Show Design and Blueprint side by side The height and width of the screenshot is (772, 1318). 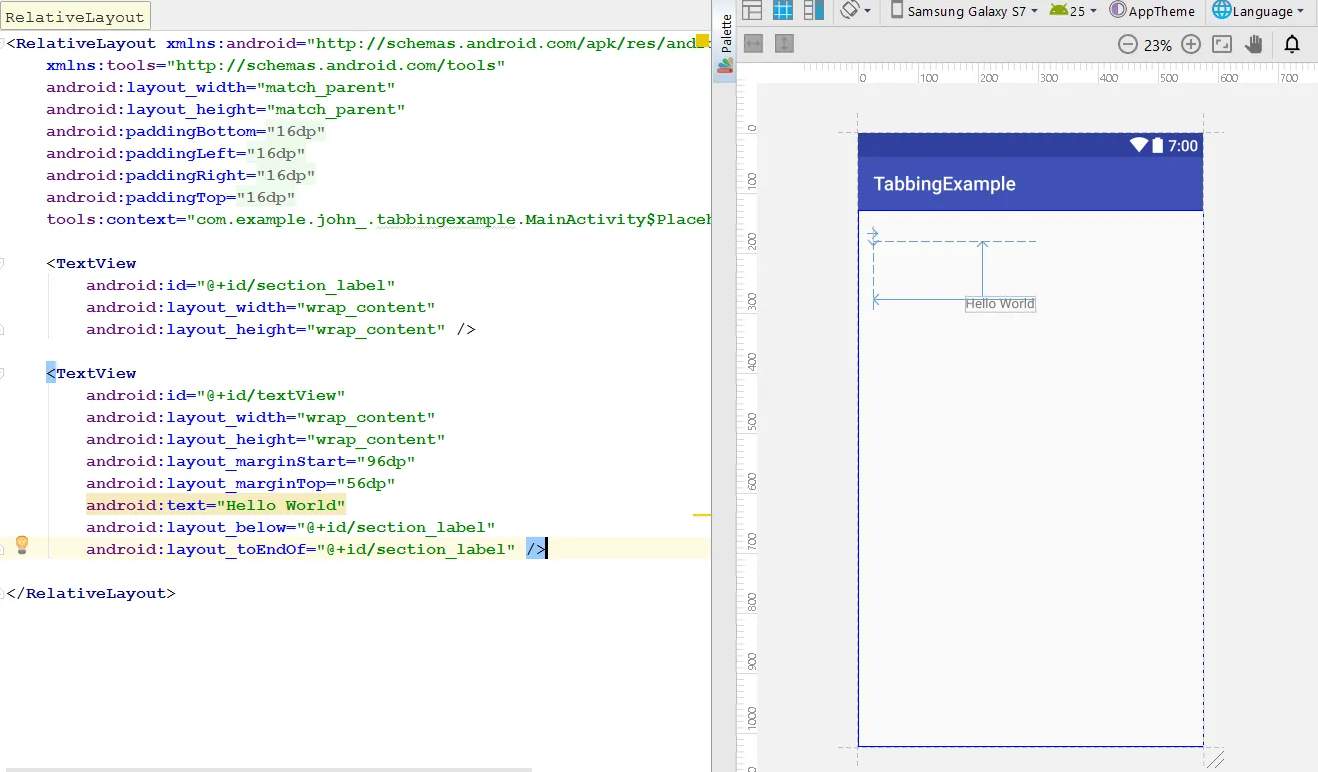coord(814,11)
